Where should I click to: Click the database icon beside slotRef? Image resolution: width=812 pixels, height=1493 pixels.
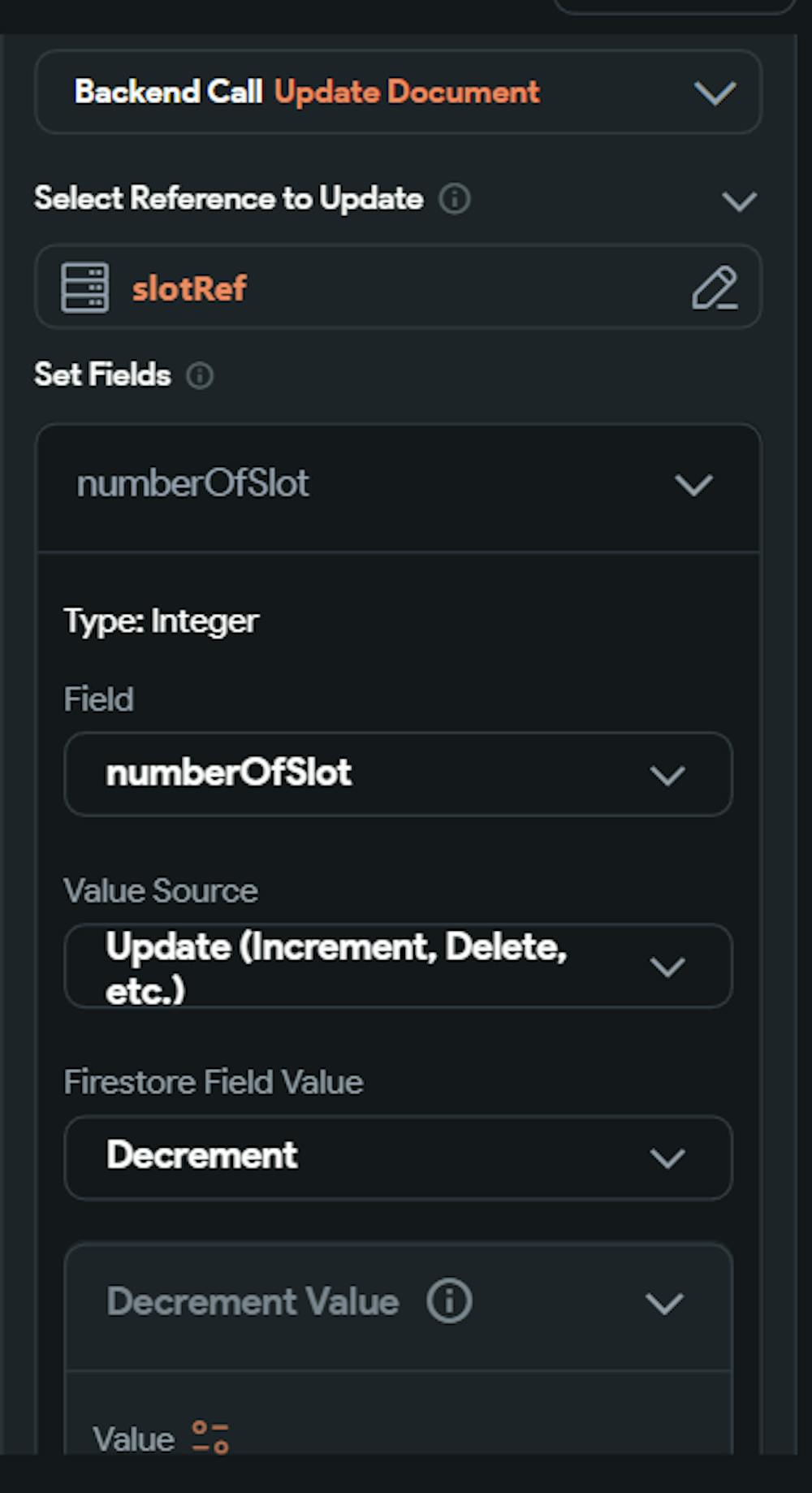[x=85, y=288]
